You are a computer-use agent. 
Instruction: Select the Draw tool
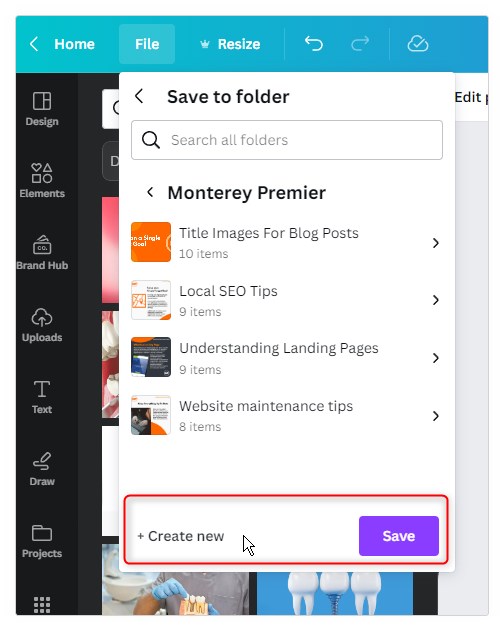42,469
